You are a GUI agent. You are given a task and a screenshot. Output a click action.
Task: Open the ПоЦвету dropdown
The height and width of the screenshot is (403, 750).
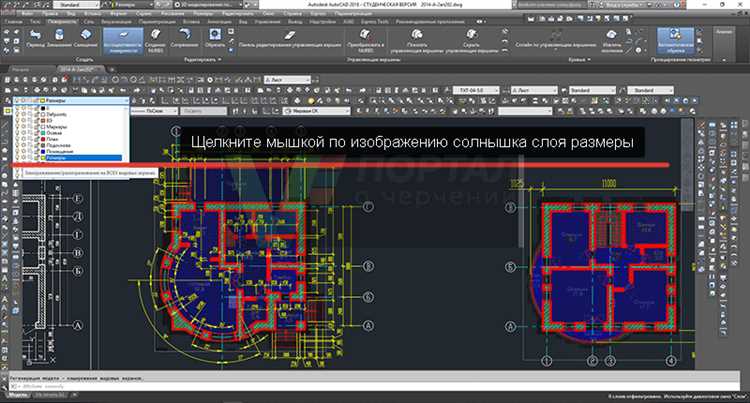pyautogui.click(x=204, y=110)
